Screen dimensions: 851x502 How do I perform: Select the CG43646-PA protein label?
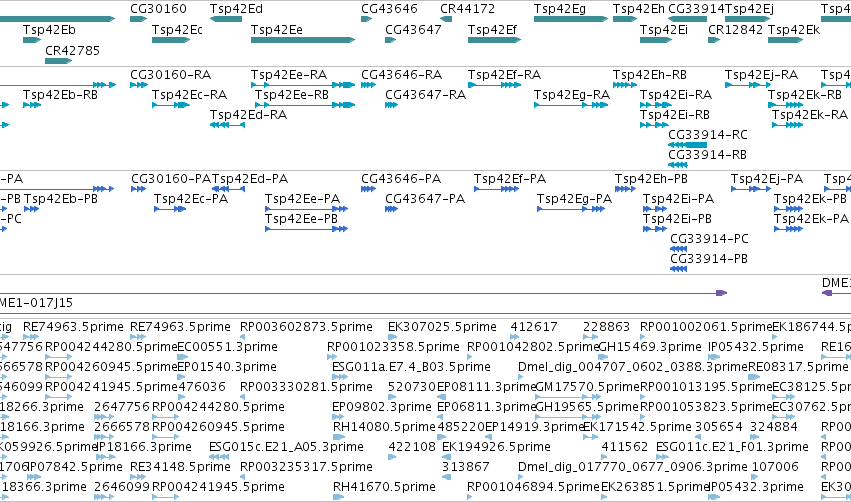point(401,179)
